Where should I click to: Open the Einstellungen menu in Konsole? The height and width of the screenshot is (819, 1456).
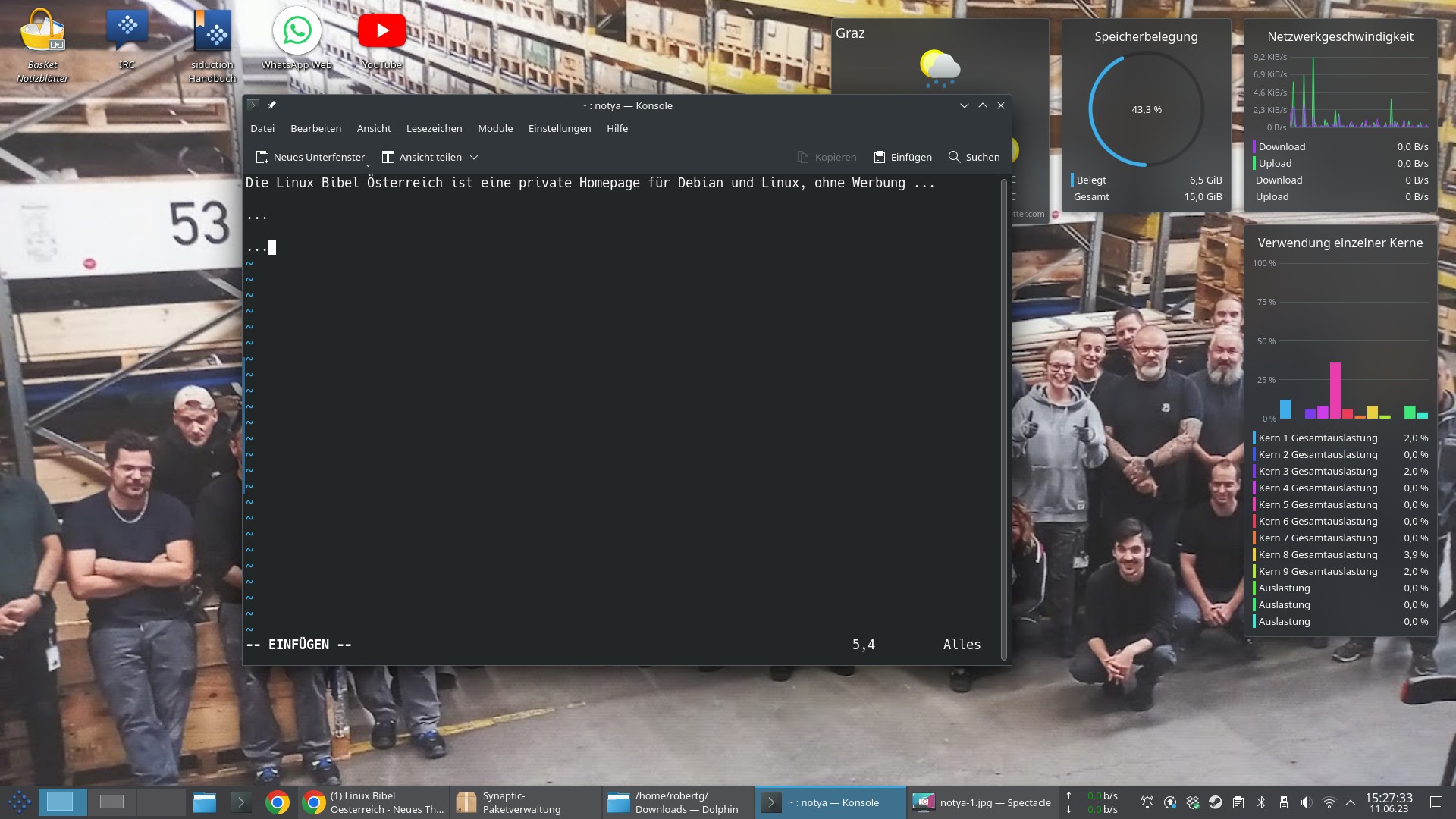tap(560, 128)
